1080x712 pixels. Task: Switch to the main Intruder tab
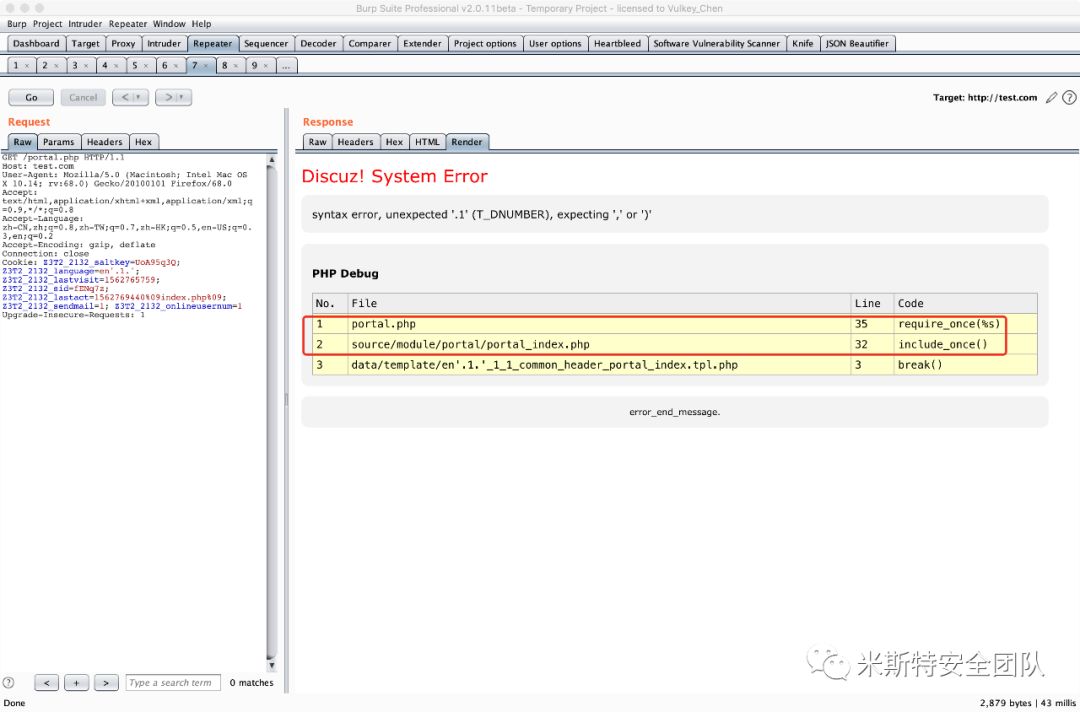[164, 43]
